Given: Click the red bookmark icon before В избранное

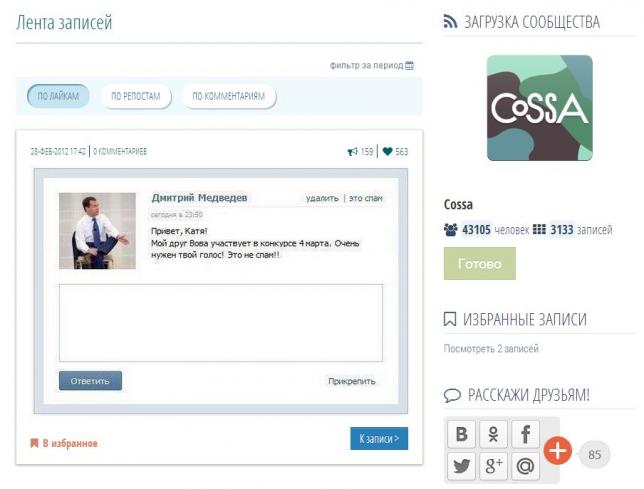Looking at the screenshot, I should click(34, 443).
